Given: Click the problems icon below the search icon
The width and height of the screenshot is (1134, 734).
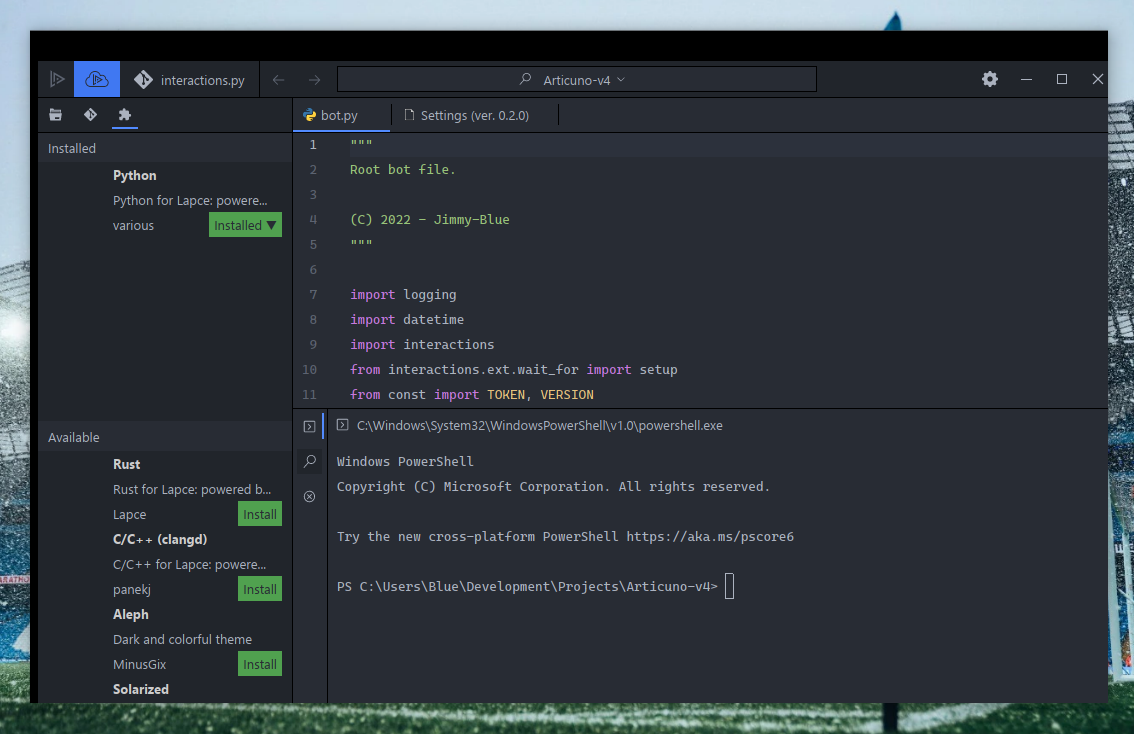Looking at the screenshot, I should (x=310, y=496).
